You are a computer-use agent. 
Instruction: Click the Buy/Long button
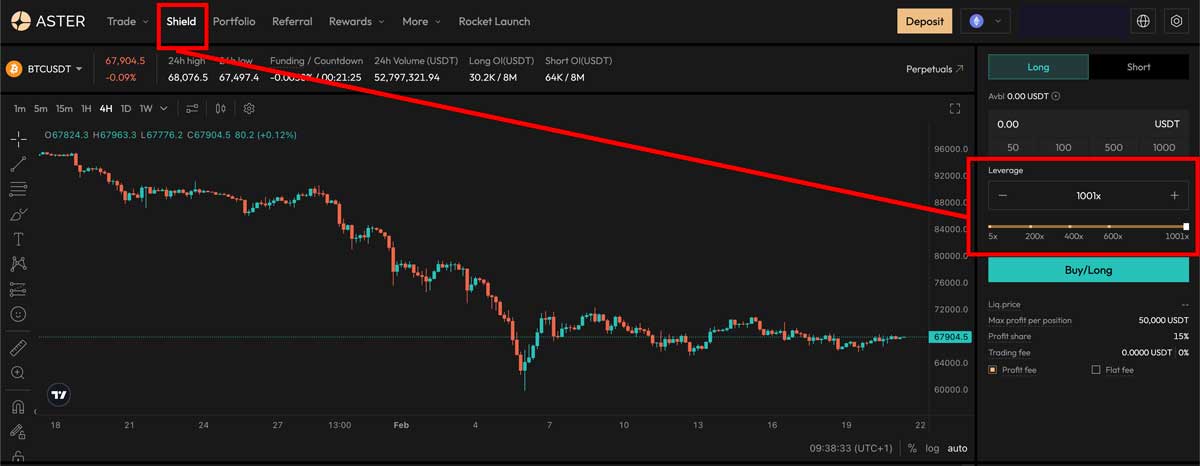1088,270
